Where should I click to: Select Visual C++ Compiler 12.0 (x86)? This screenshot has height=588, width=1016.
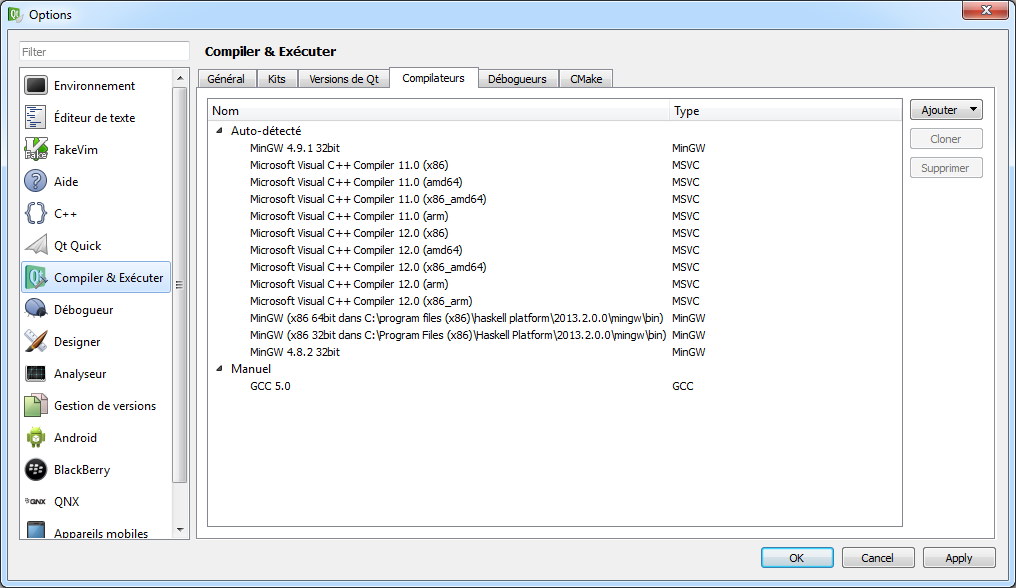coord(349,233)
